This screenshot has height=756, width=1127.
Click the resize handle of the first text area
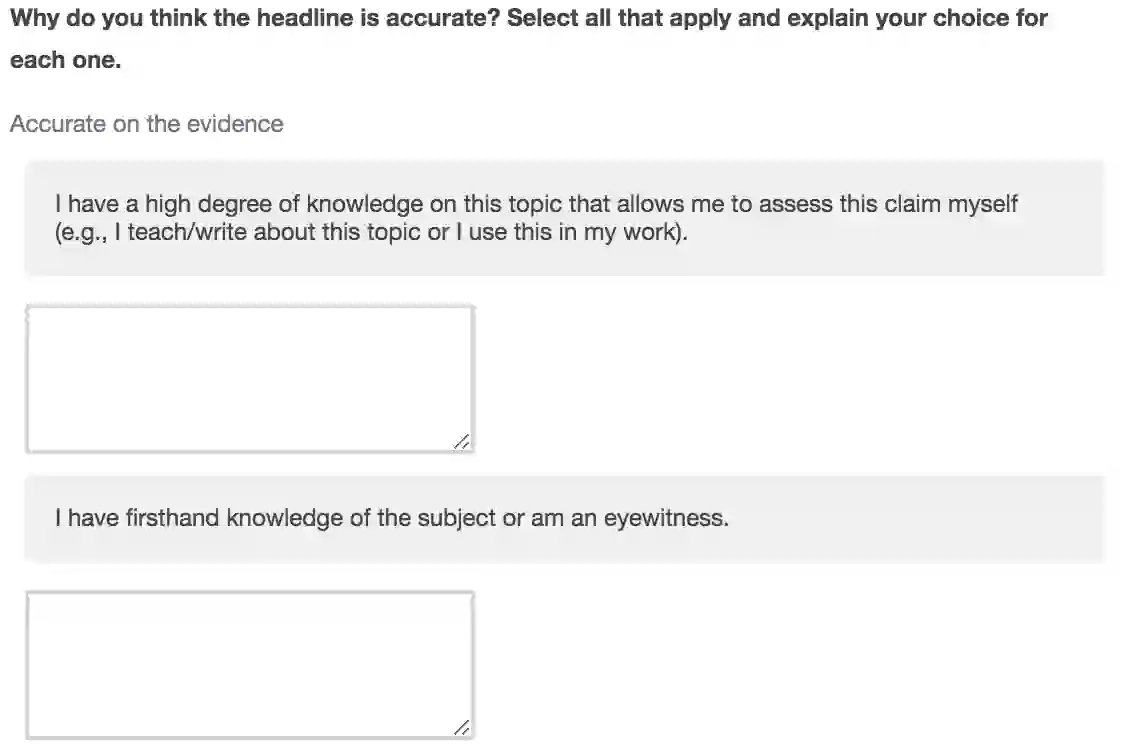coord(461,441)
